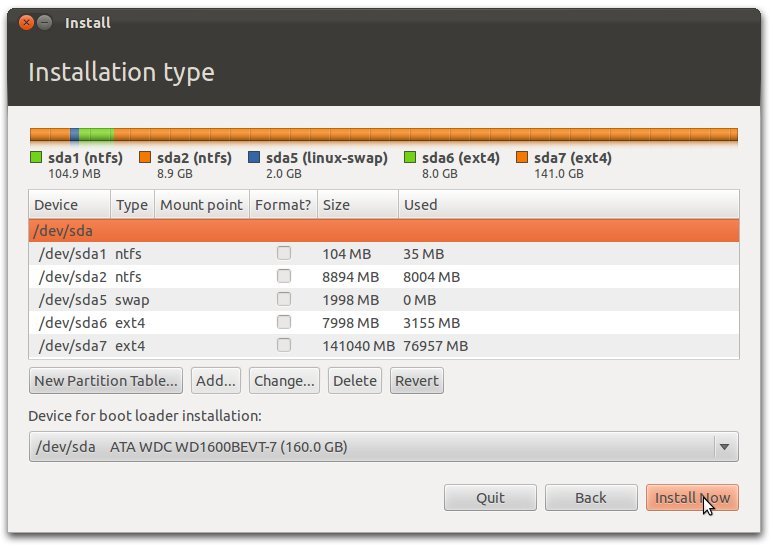Toggle the format checkbox for /dev/sda1
This screenshot has height=547, width=774.
[x=284, y=254]
